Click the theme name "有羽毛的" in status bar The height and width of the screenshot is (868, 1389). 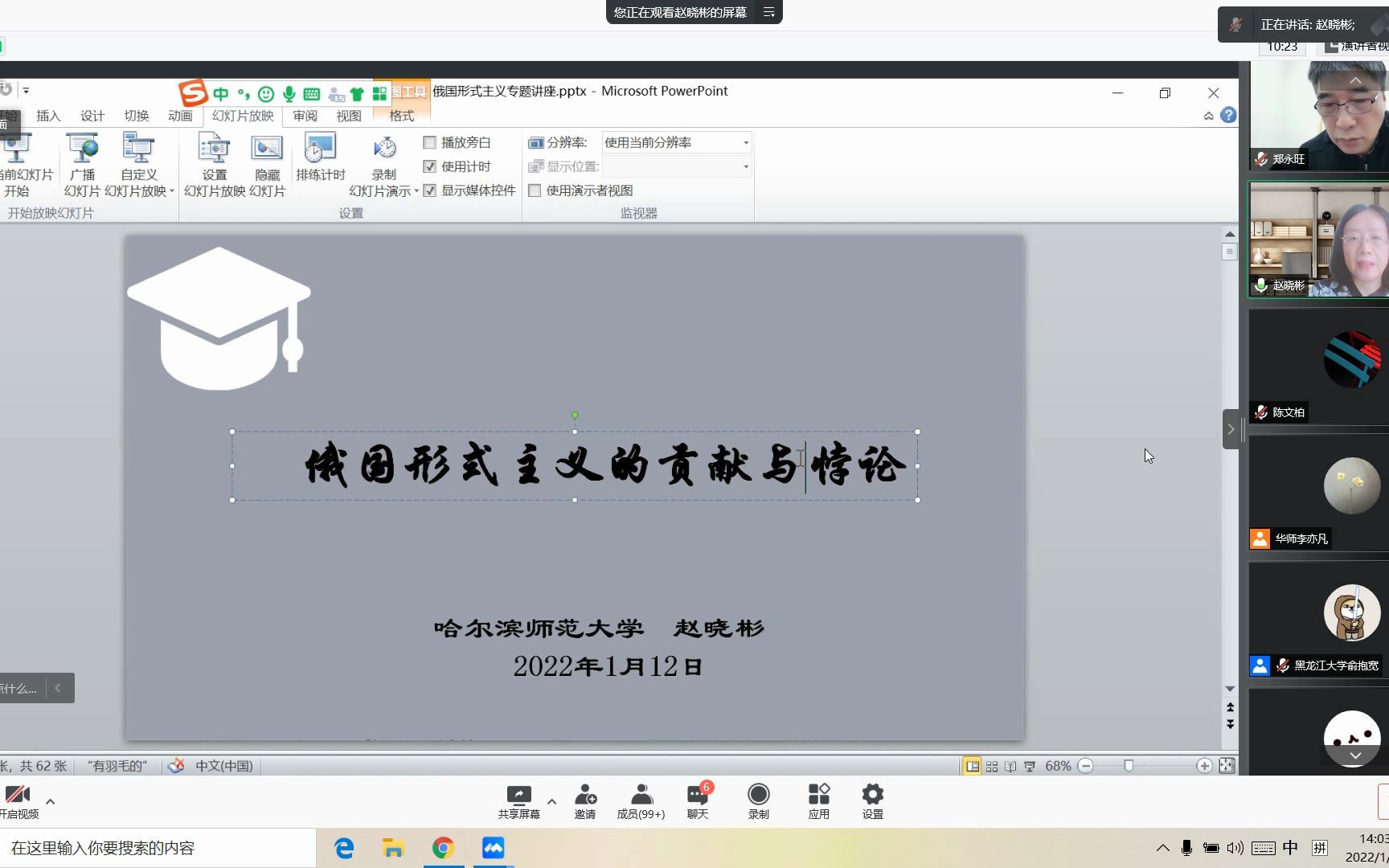coord(117,766)
